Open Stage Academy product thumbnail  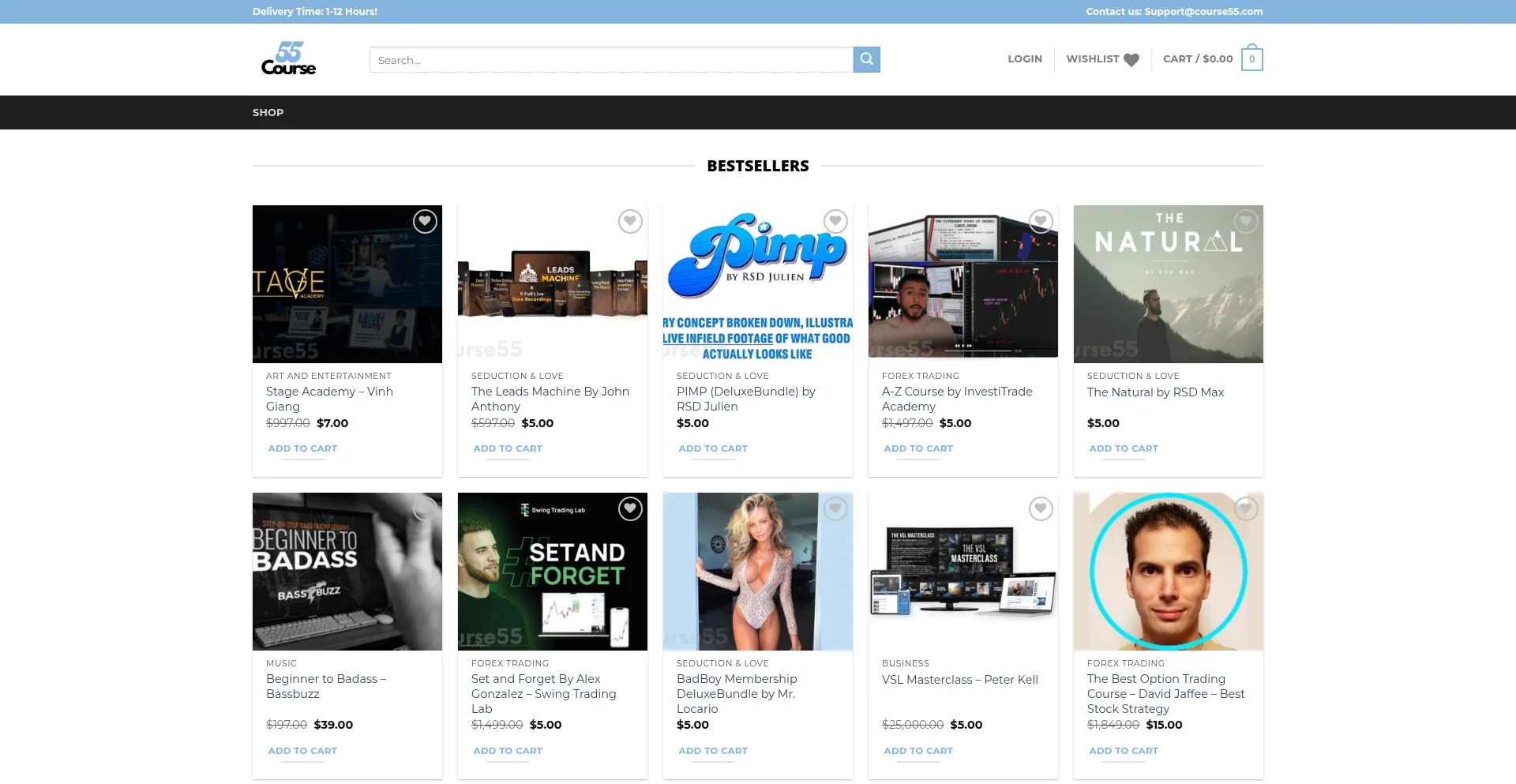click(x=347, y=284)
